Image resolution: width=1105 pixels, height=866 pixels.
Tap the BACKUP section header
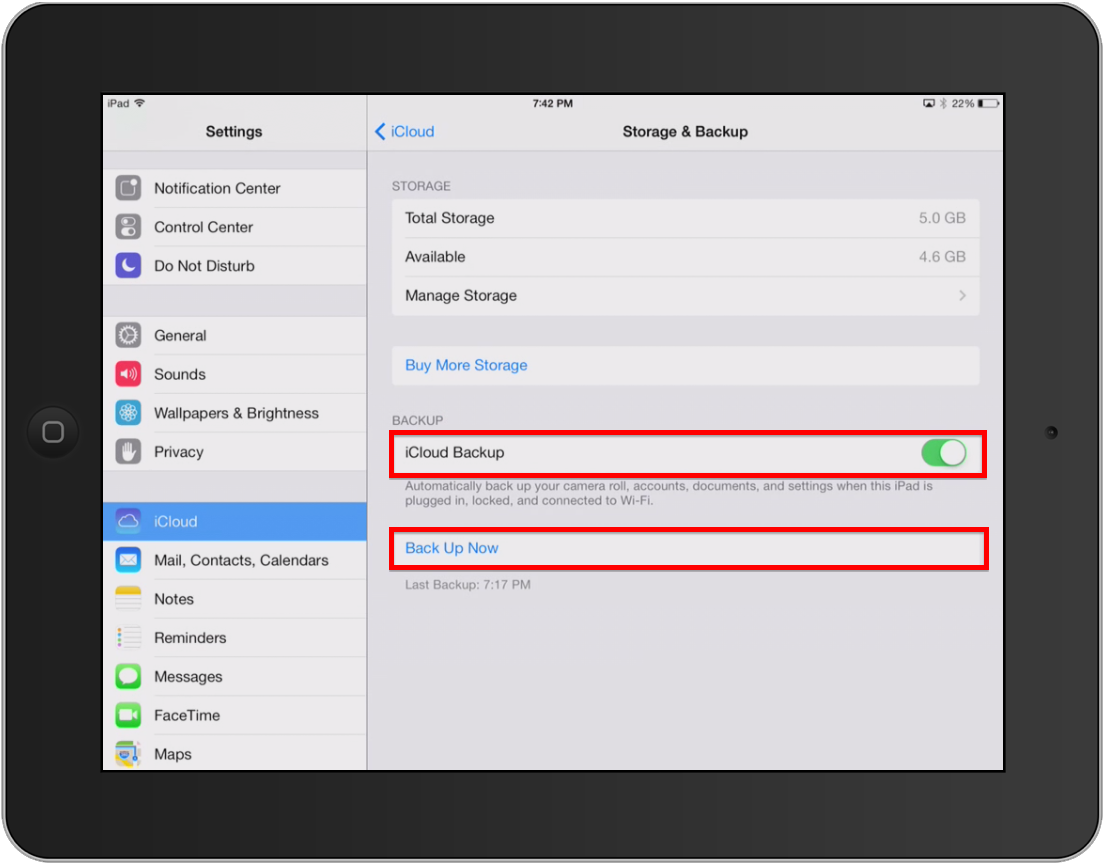point(418,421)
